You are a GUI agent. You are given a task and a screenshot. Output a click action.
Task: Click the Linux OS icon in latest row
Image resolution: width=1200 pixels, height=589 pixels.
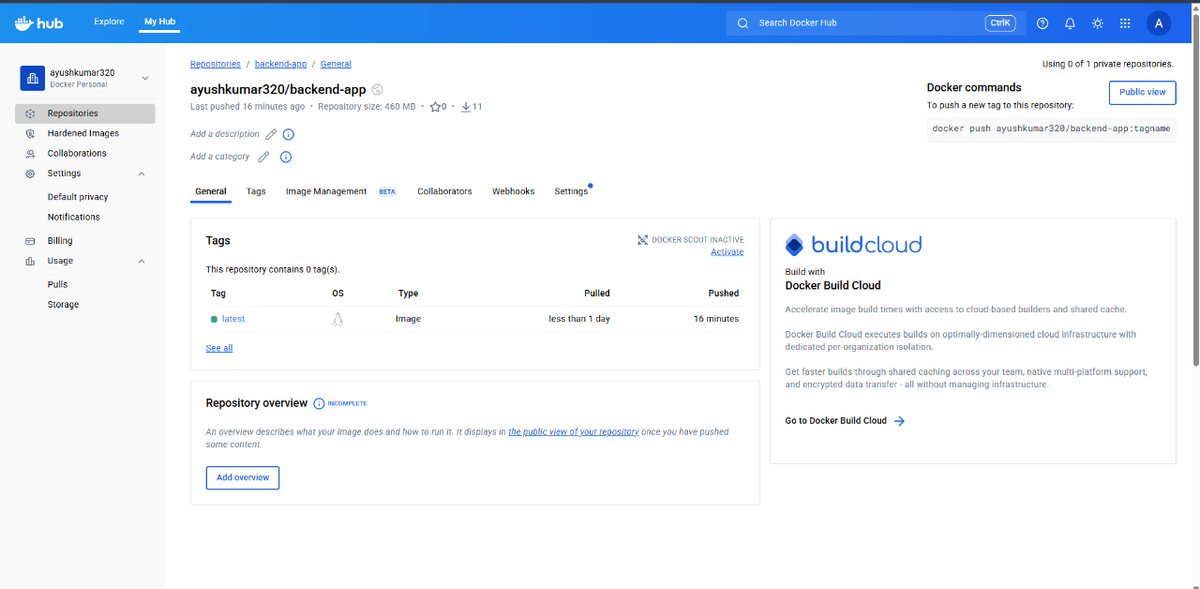(x=337, y=319)
